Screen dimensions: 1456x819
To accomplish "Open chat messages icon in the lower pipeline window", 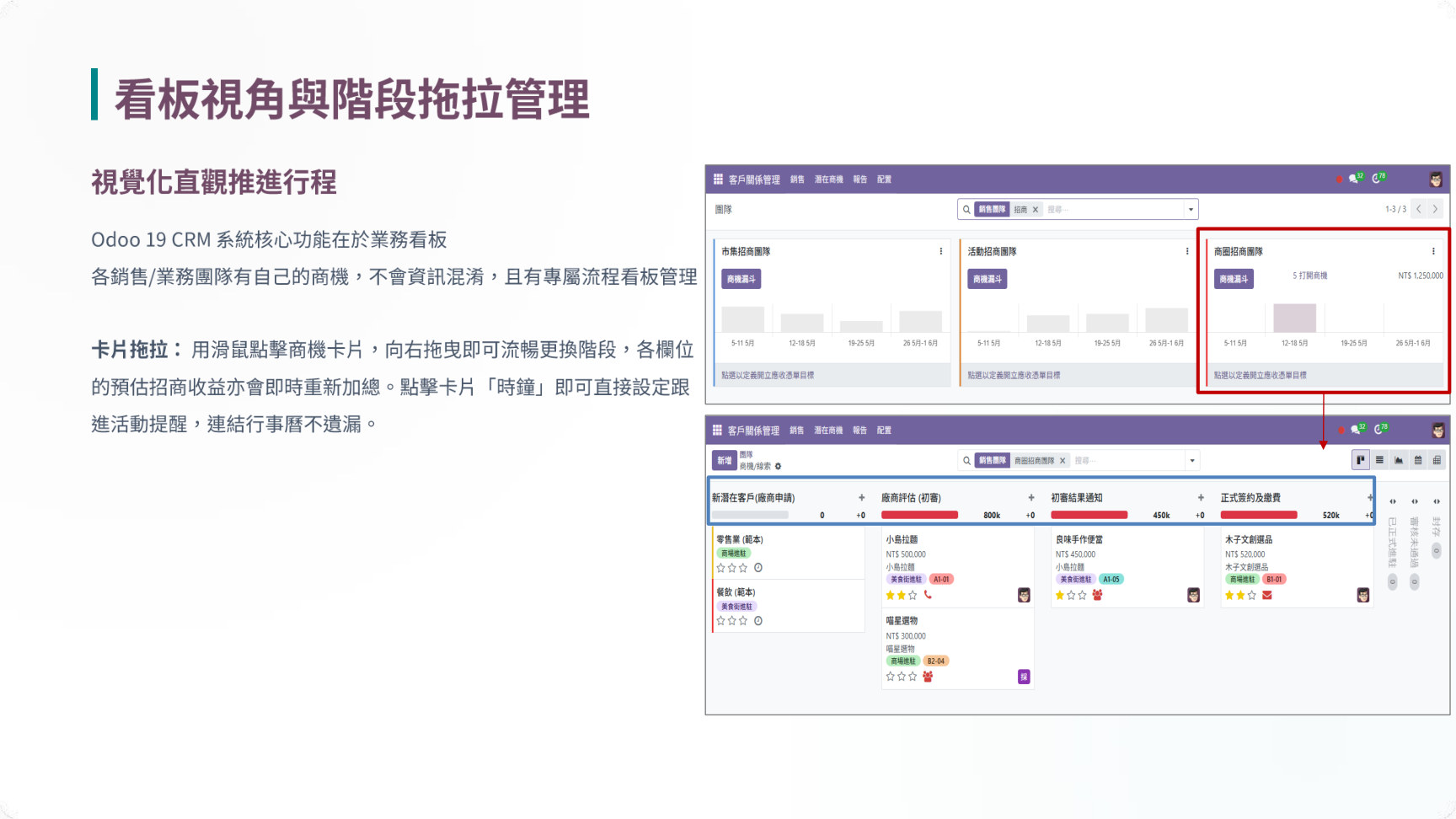I will click(x=1357, y=430).
